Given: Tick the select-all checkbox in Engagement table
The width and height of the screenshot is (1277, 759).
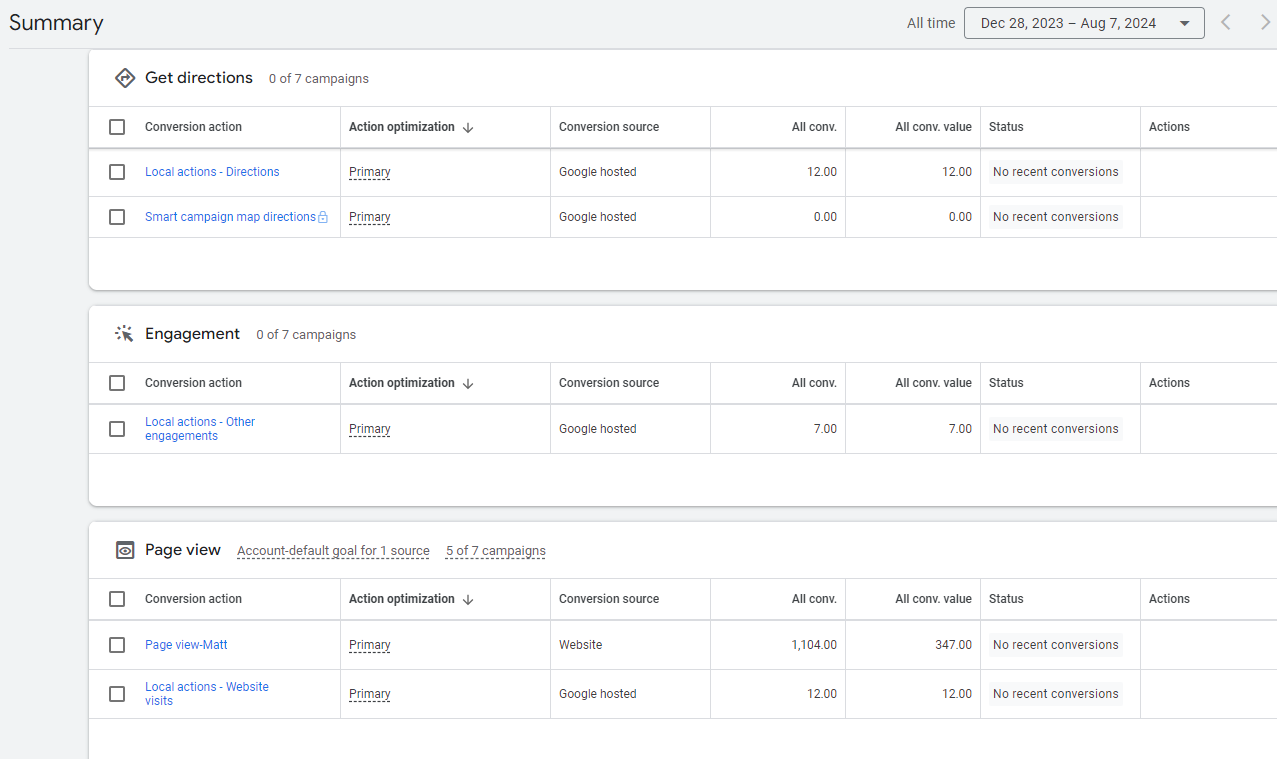Looking at the screenshot, I should click(x=117, y=383).
